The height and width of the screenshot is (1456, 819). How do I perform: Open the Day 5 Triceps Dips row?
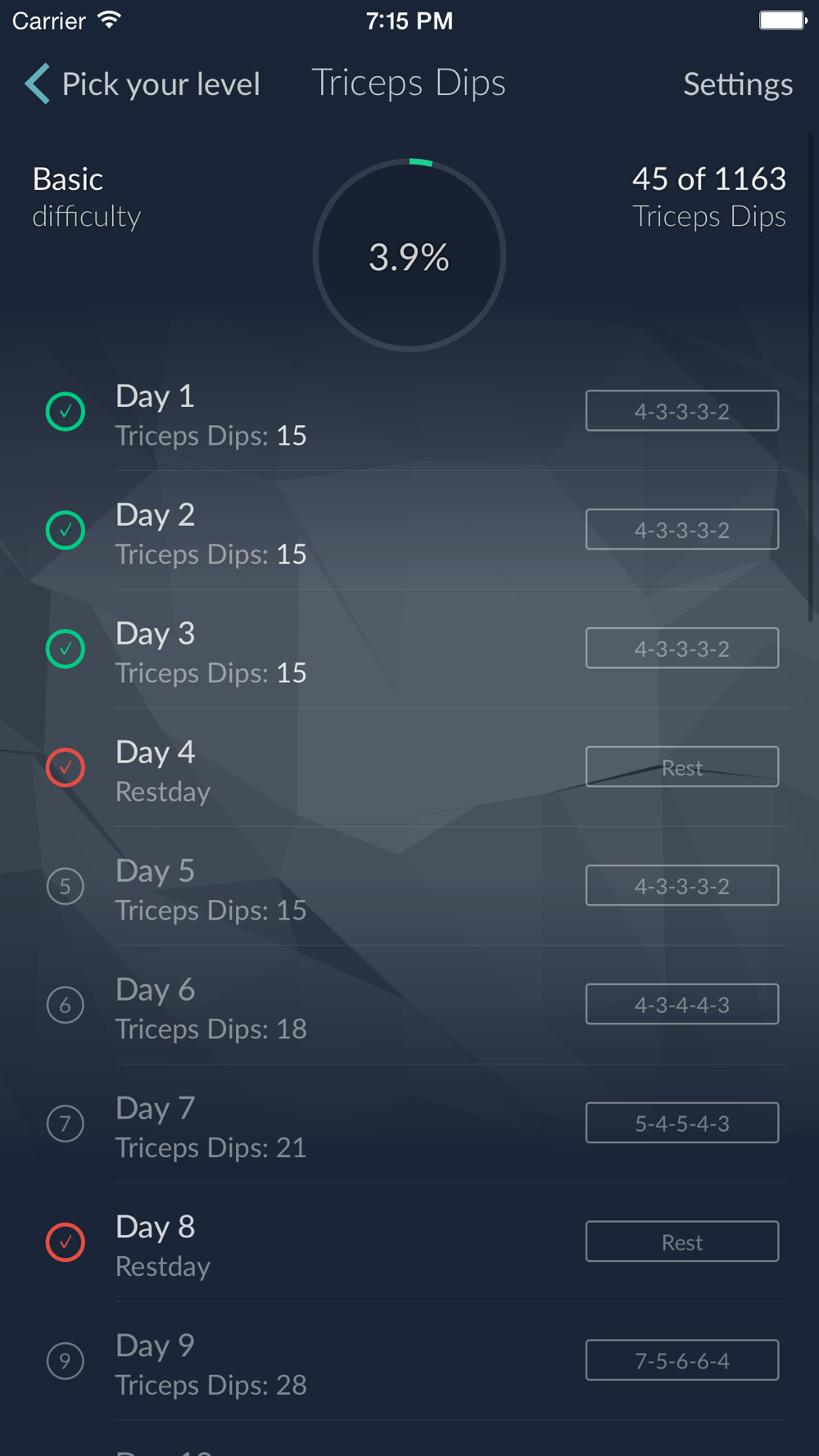(x=409, y=887)
